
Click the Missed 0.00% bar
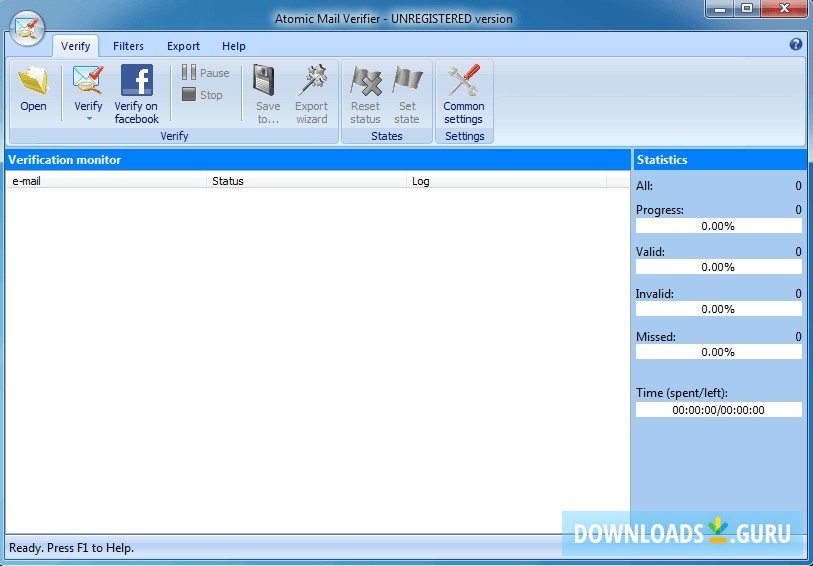click(x=718, y=352)
